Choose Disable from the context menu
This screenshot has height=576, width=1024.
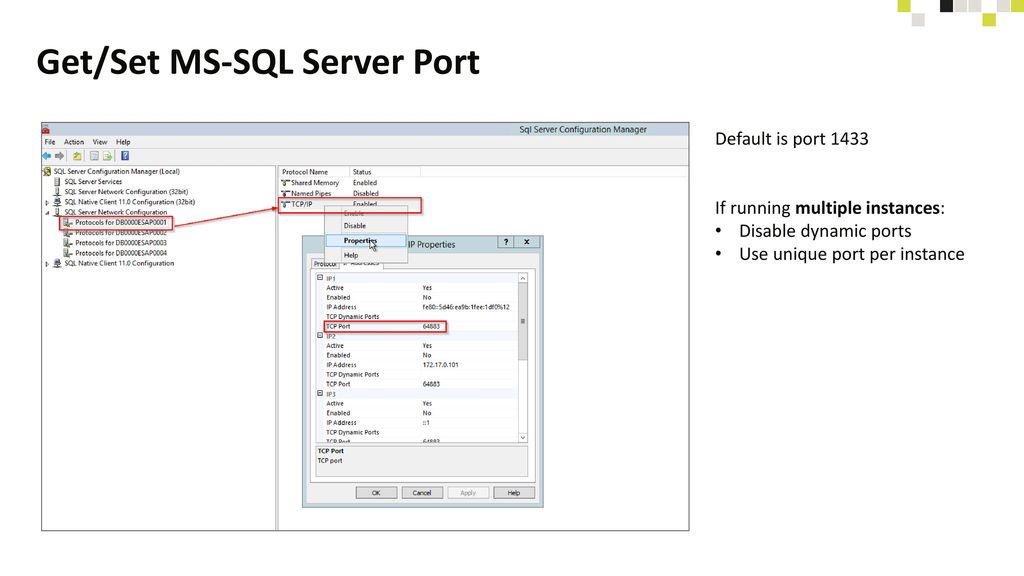[x=366, y=226]
